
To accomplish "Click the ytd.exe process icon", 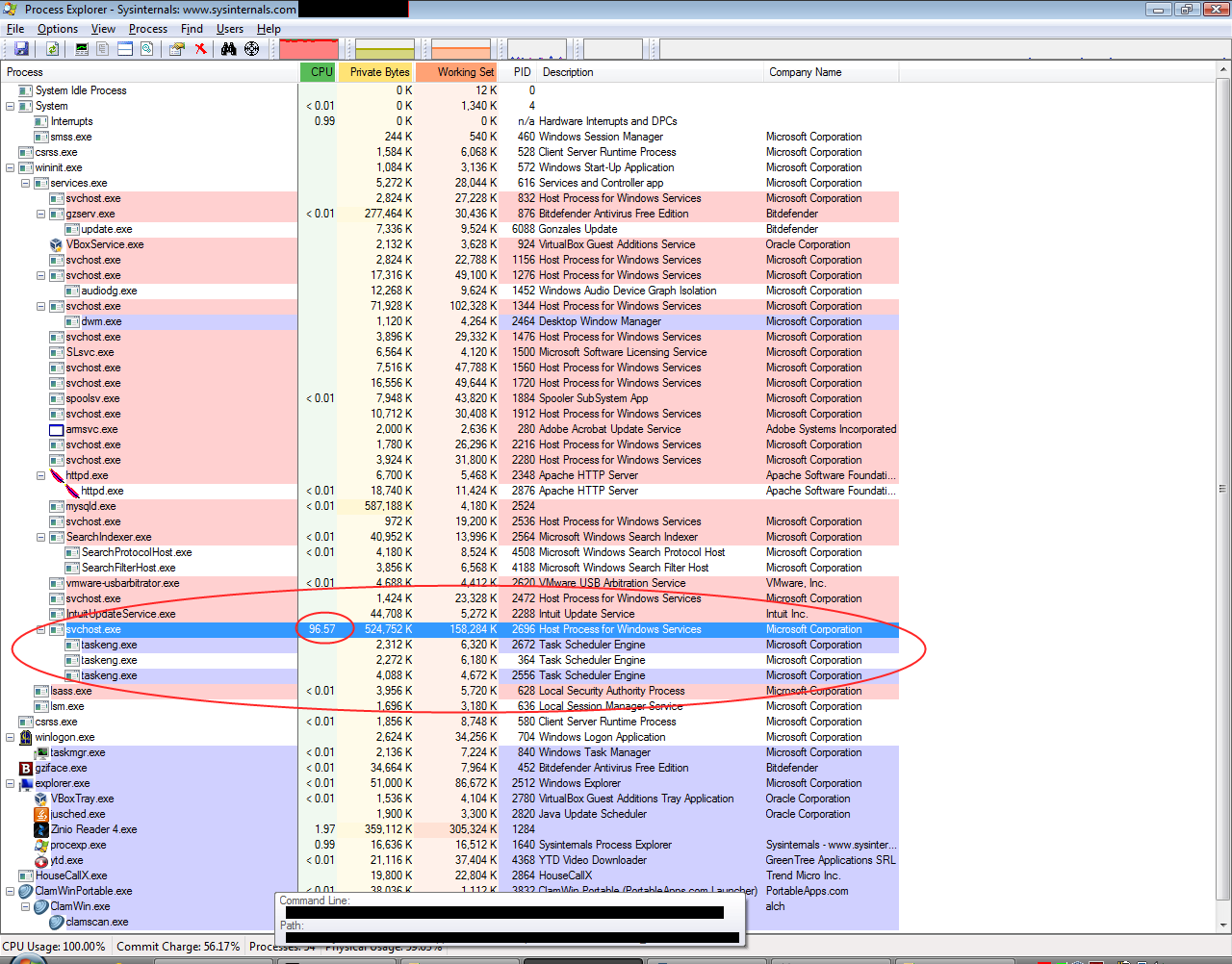I will point(41,860).
